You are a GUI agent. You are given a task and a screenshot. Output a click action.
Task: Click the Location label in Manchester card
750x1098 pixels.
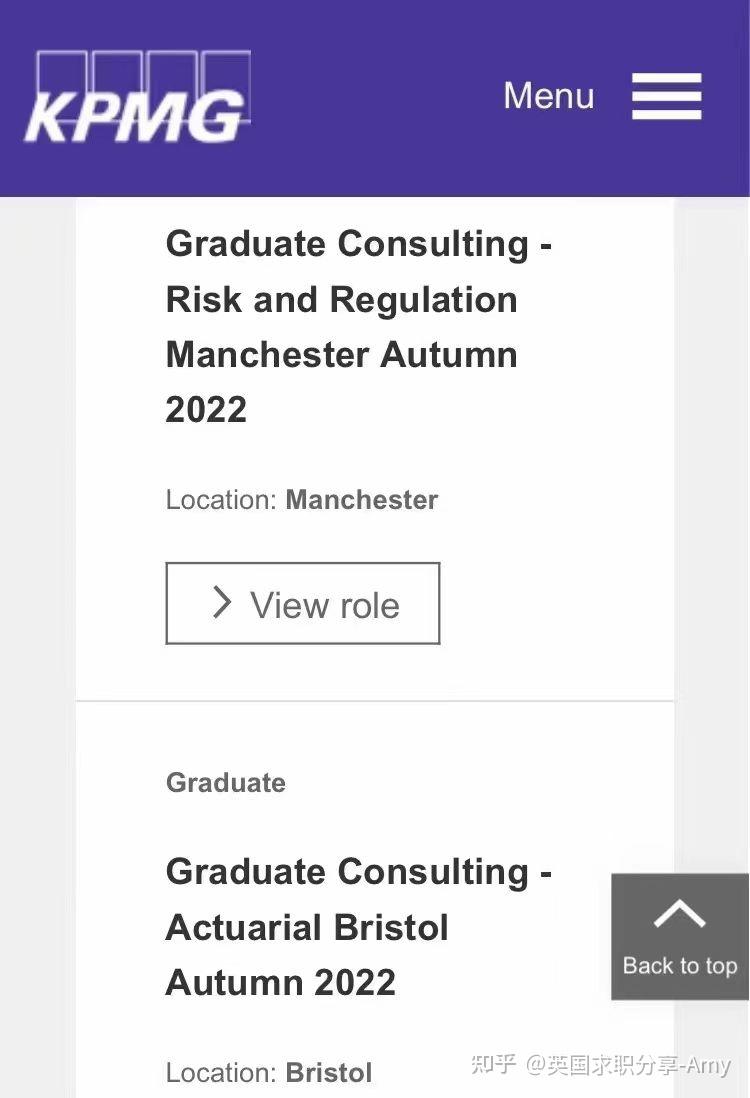click(x=220, y=500)
